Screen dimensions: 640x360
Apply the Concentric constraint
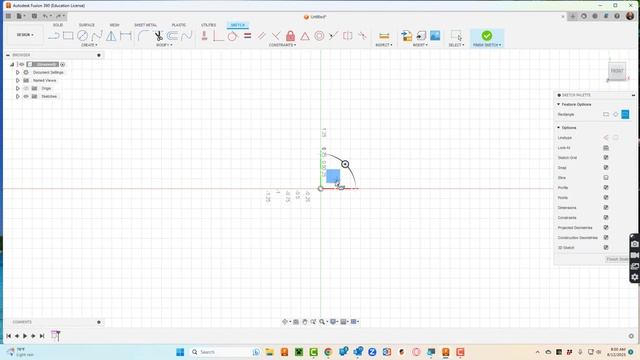point(319,36)
